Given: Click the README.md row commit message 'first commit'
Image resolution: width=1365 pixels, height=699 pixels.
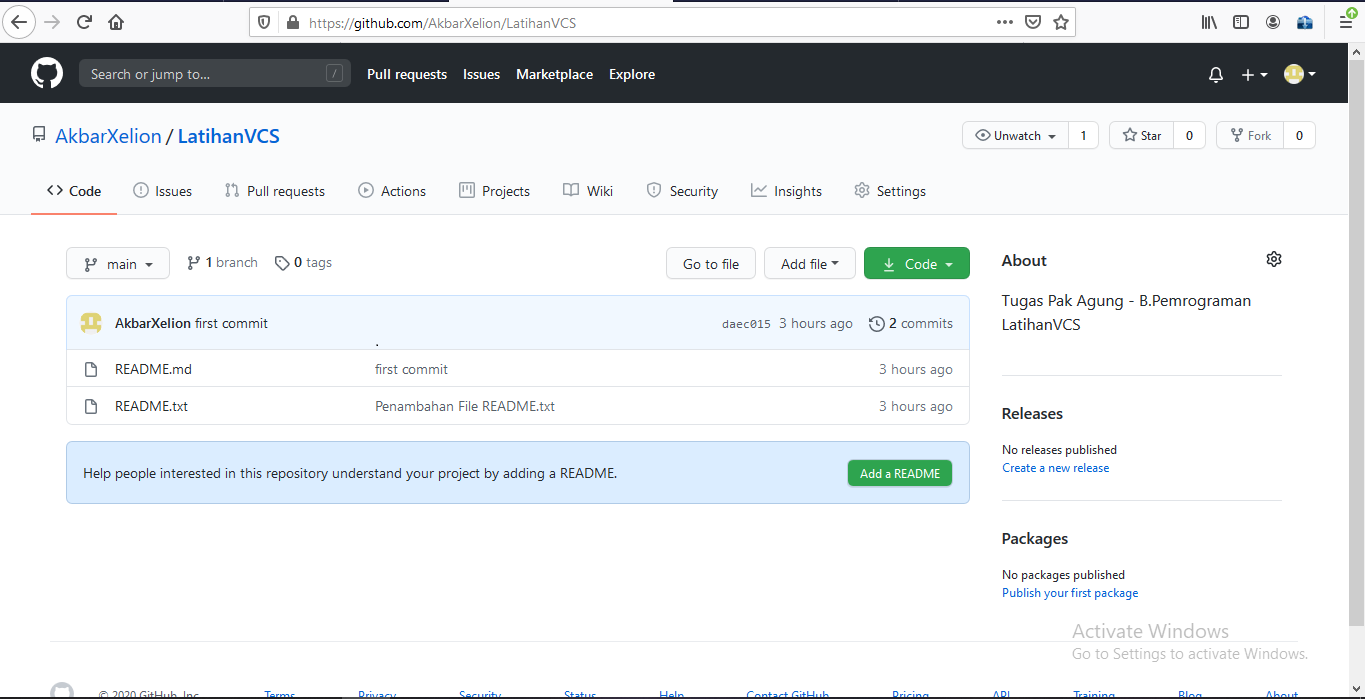Looking at the screenshot, I should click(411, 369).
